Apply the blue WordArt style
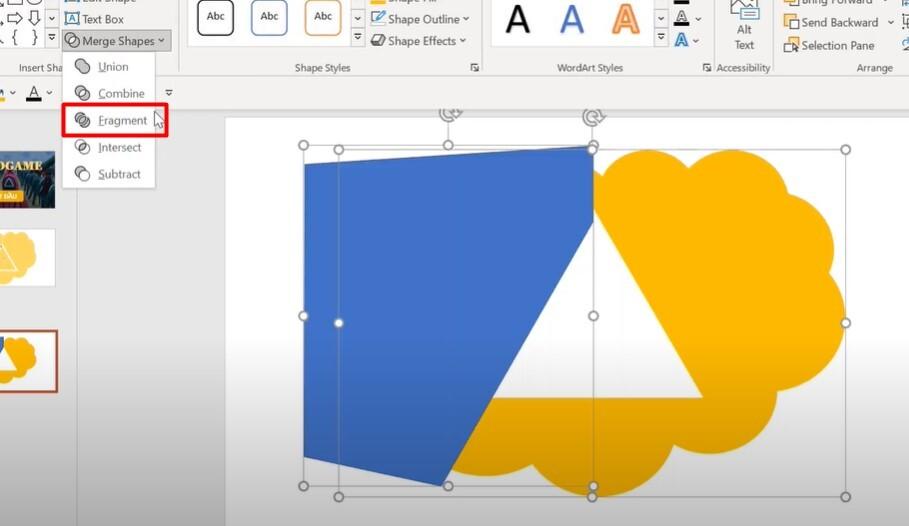909x526 pixels. tap(572, 19)
